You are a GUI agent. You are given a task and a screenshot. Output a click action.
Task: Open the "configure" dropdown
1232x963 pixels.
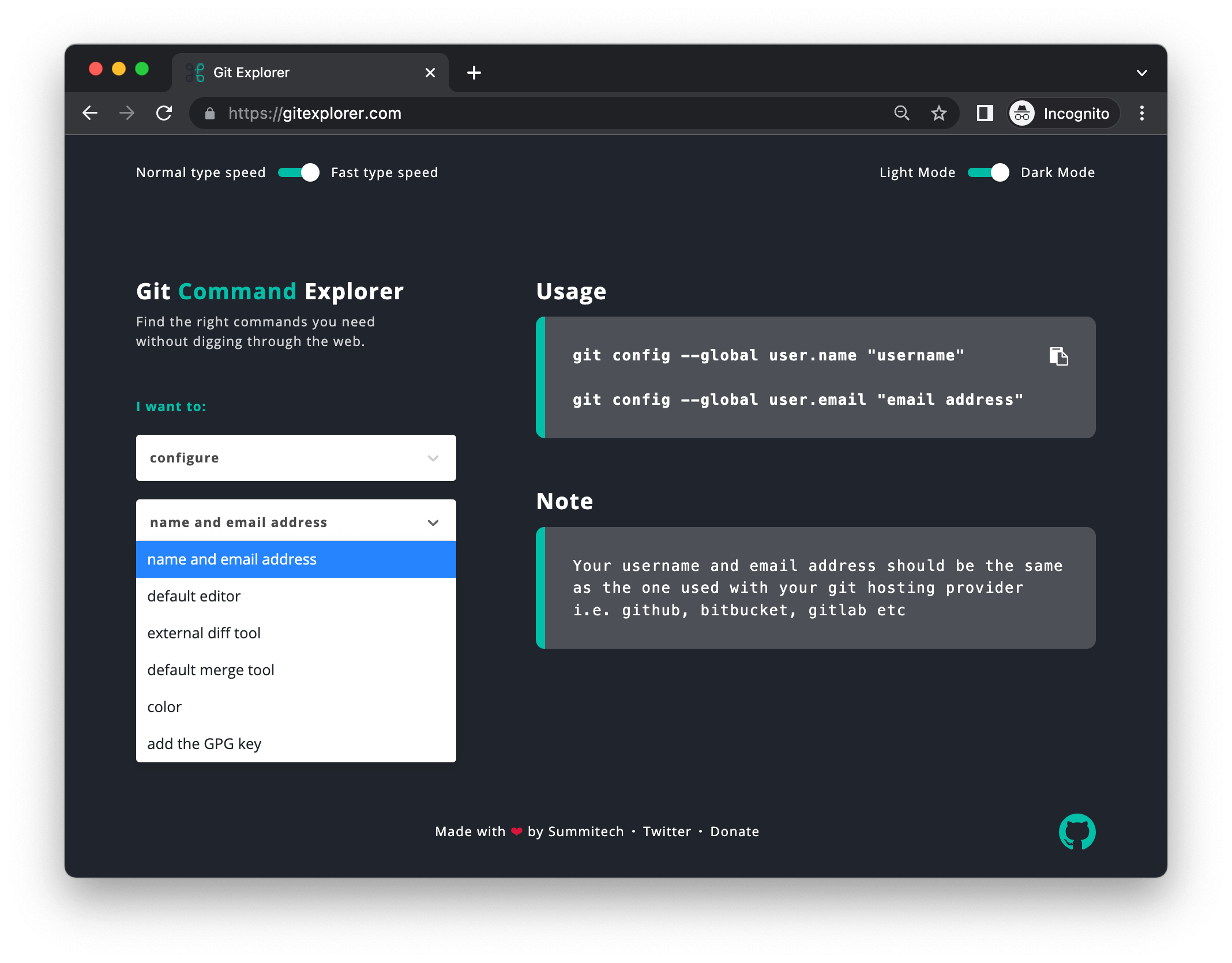pos(296,458)
